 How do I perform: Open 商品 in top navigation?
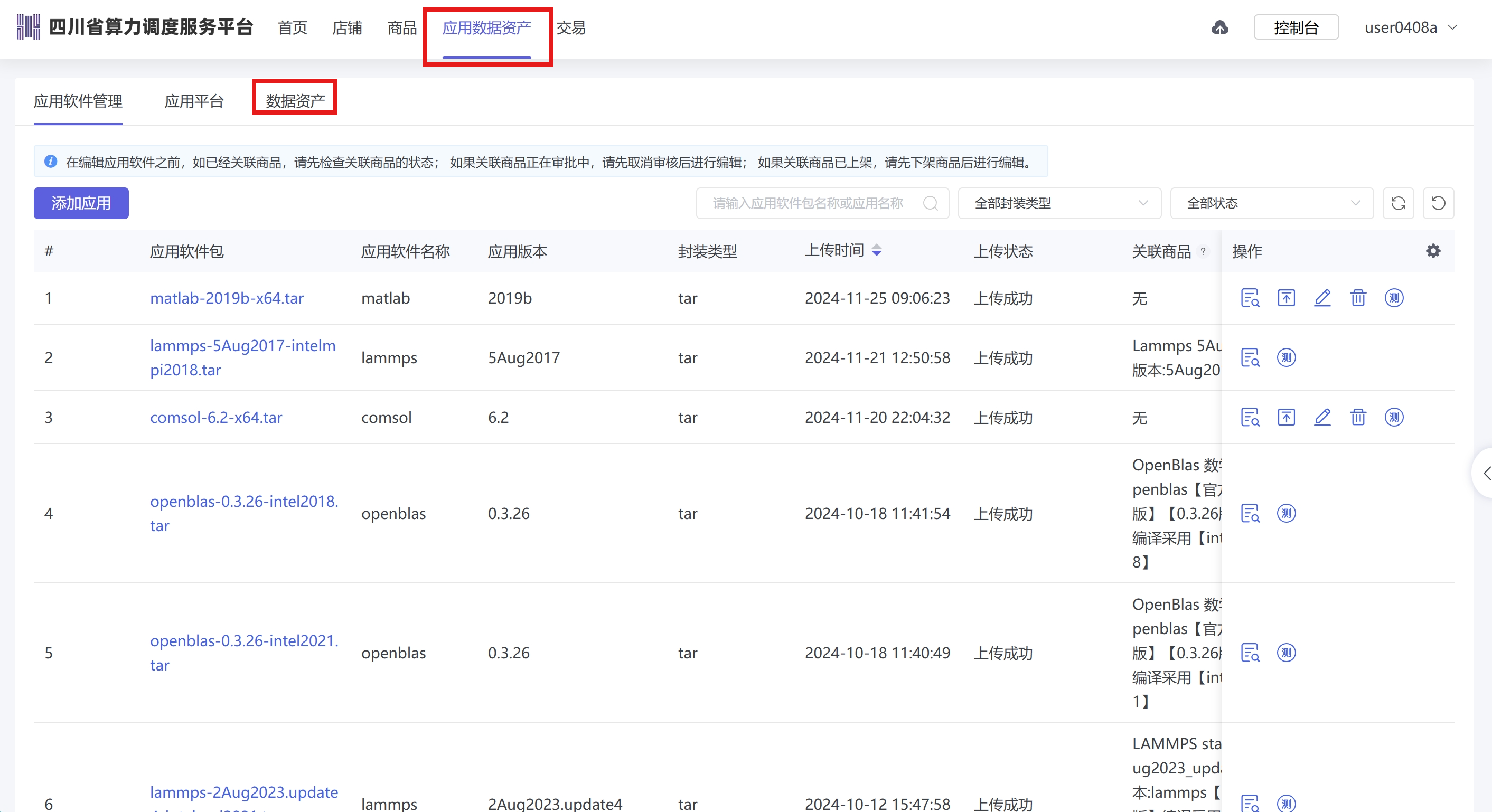pyautogui.click(x=402, y=27)
